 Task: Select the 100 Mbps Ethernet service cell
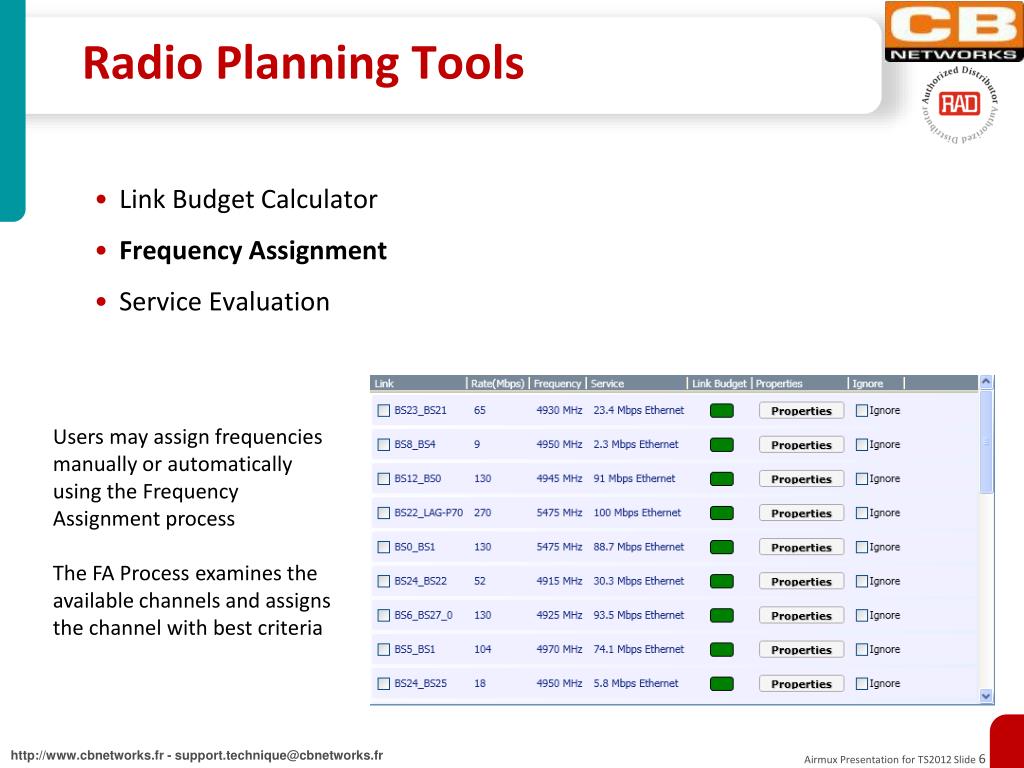coord(637,513)
